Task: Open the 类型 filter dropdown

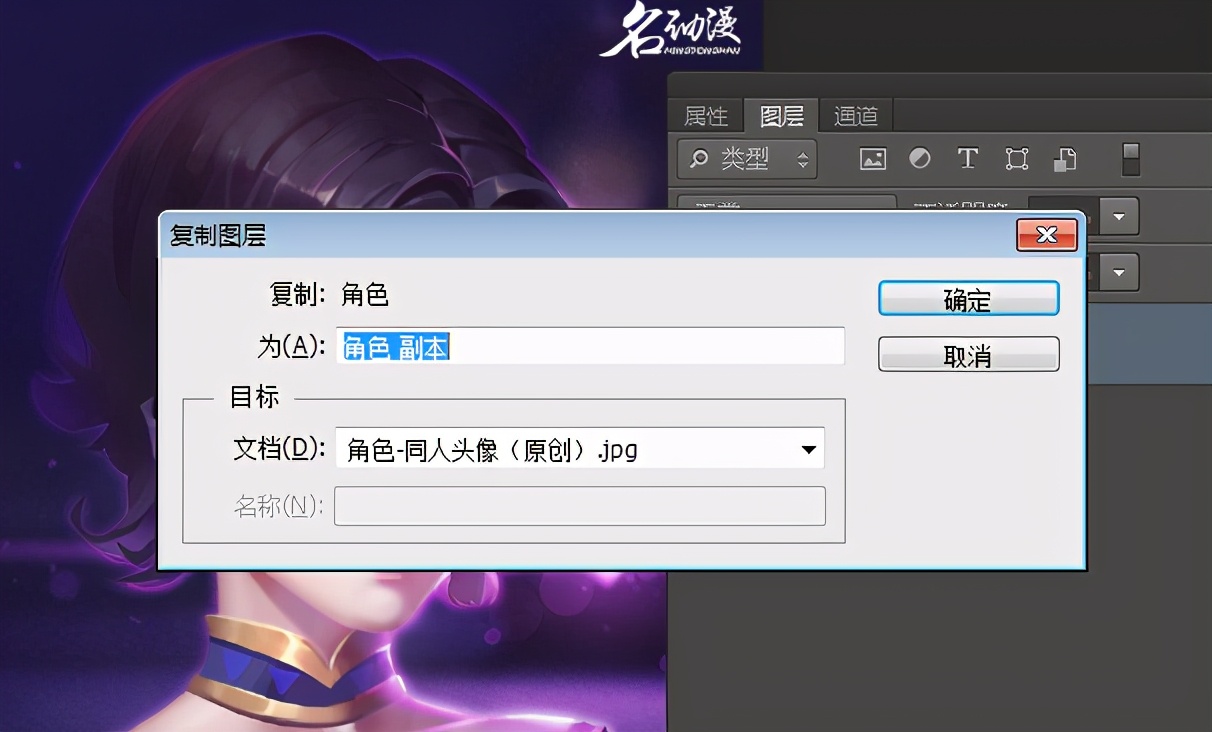Action: [x=747, y=159]
